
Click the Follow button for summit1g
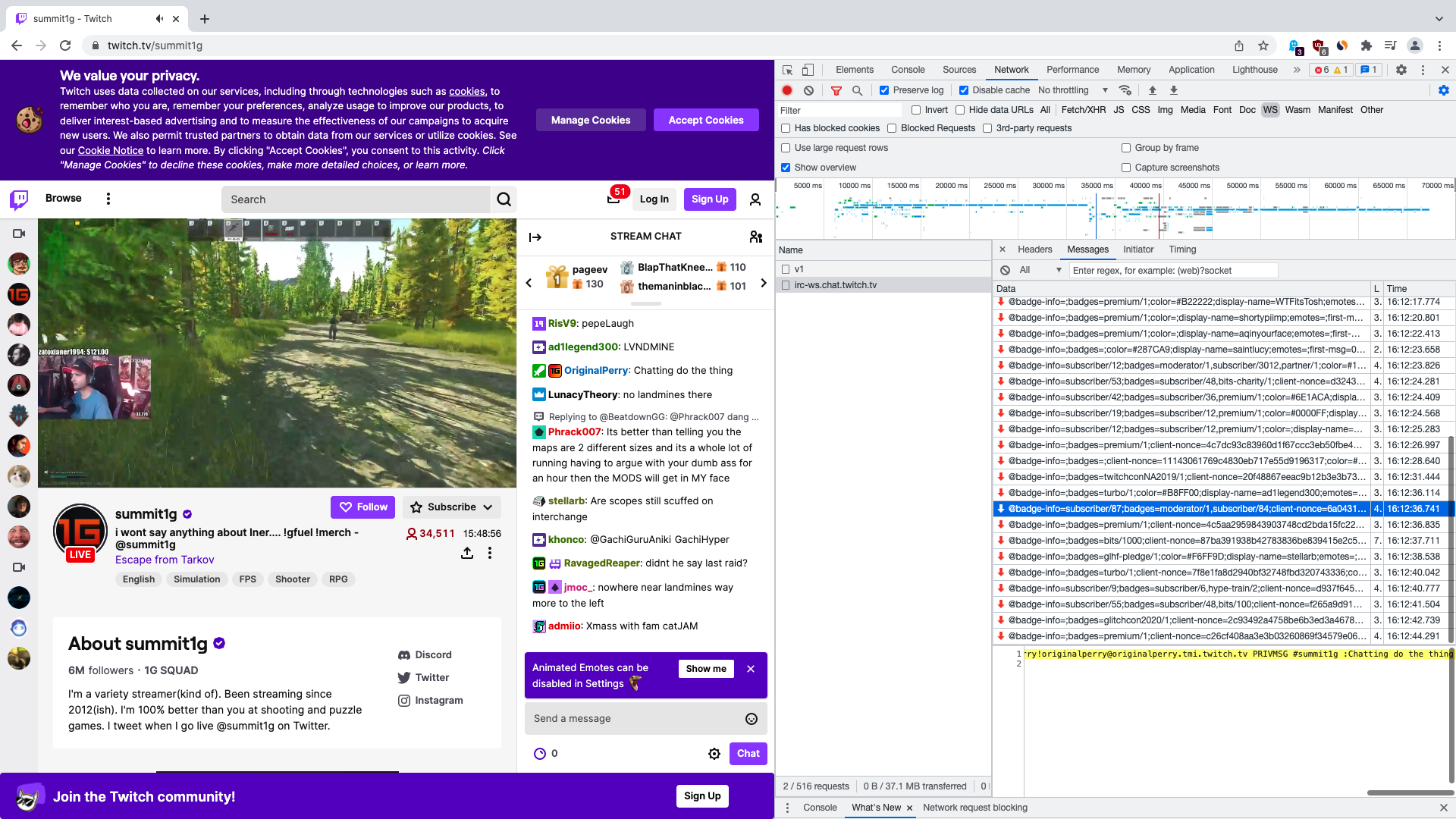tap(363, 507)
